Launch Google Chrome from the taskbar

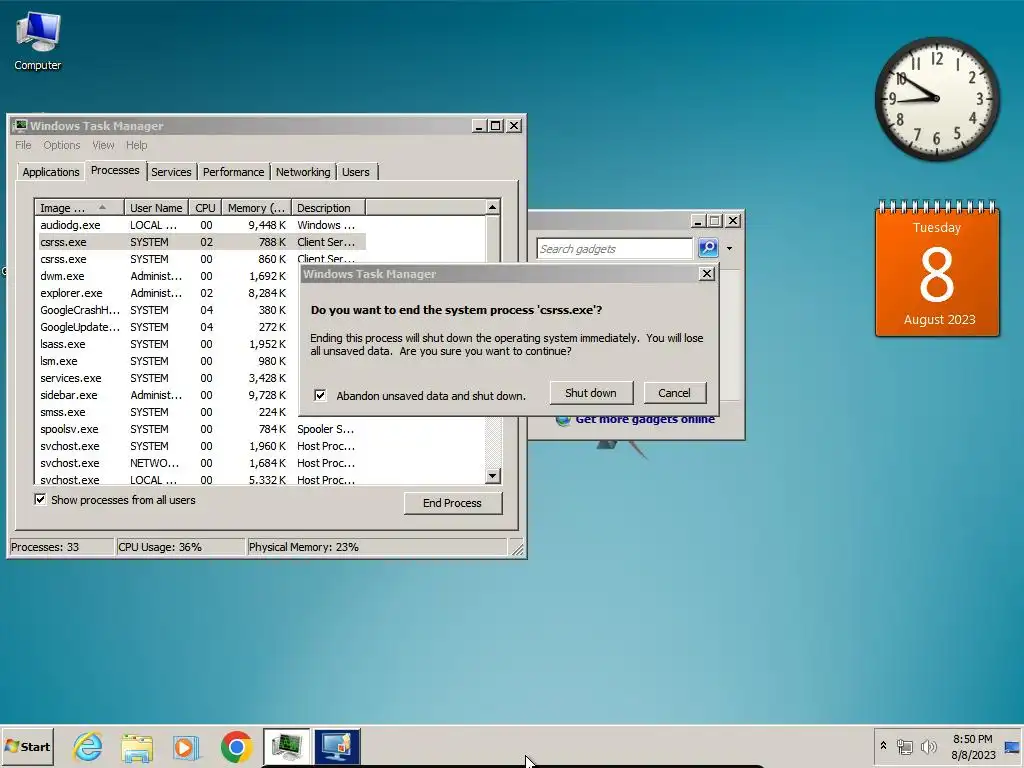(x=236, y=746)
